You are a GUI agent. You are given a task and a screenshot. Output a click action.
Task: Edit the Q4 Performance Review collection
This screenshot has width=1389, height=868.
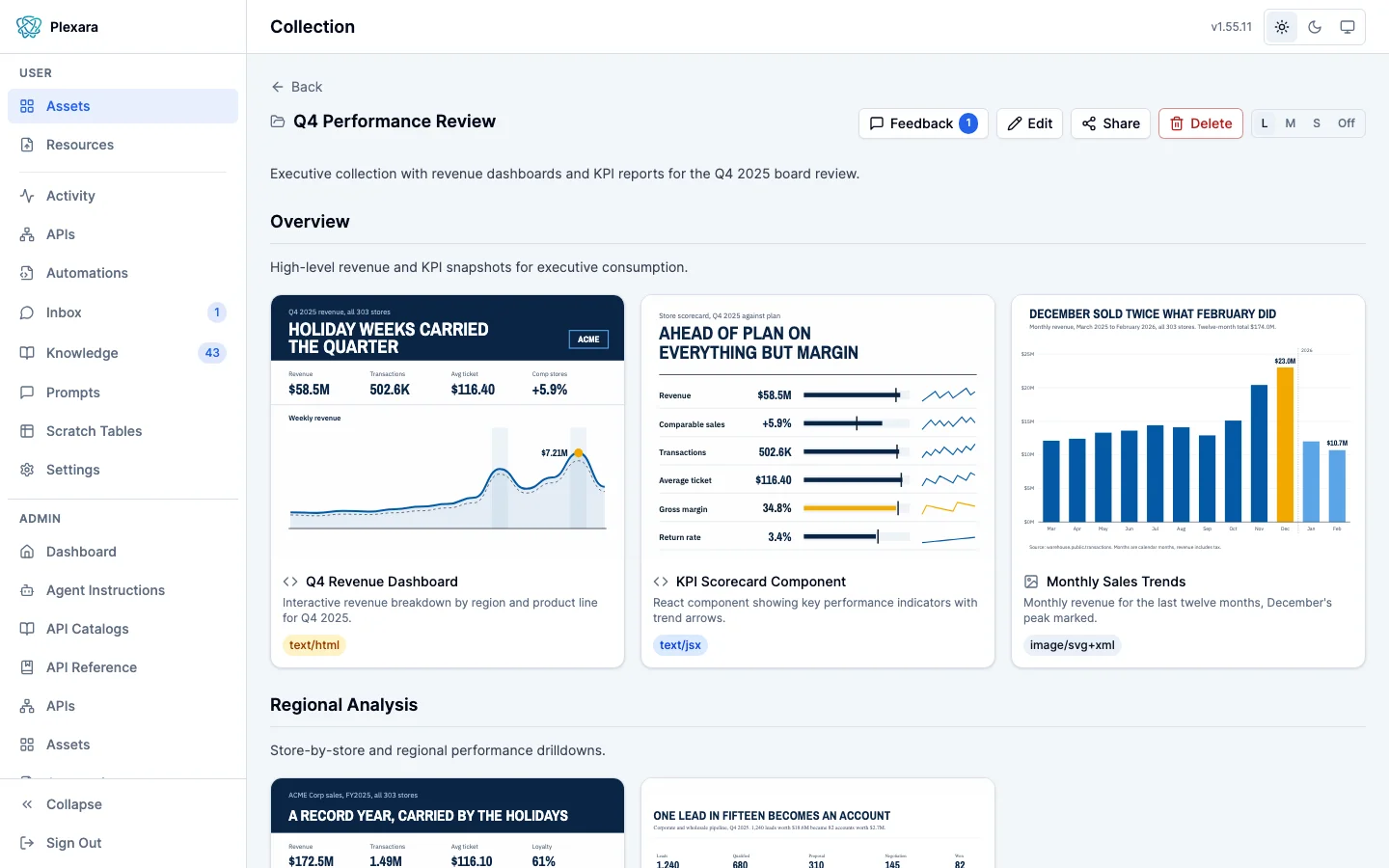1029,123
